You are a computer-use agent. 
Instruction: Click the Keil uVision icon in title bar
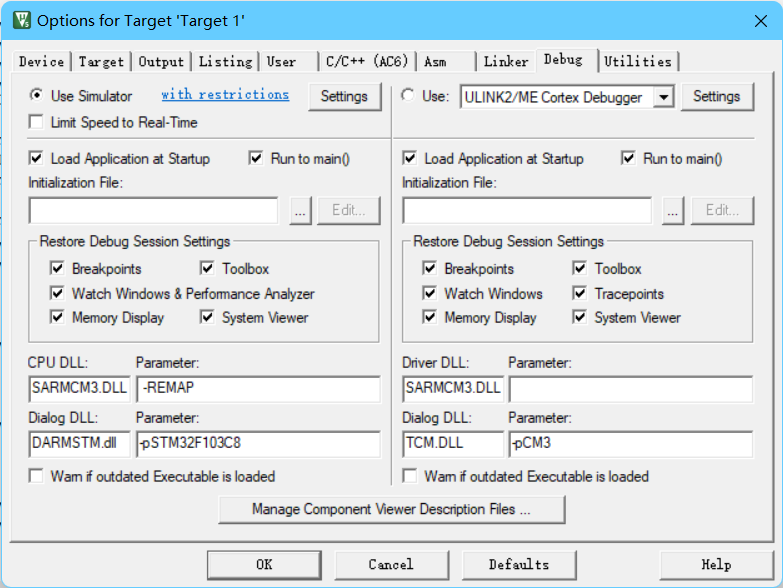(x=22, y=20)
